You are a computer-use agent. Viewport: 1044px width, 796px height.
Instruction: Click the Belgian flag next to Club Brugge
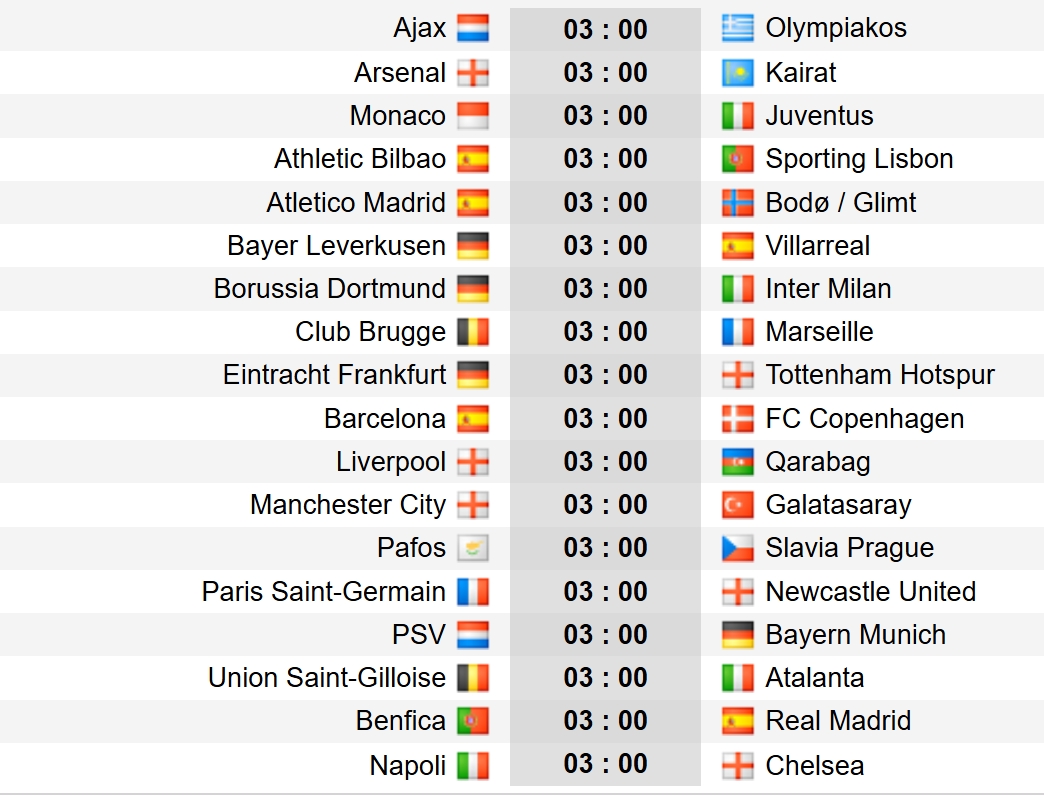(x=473, y=332)
